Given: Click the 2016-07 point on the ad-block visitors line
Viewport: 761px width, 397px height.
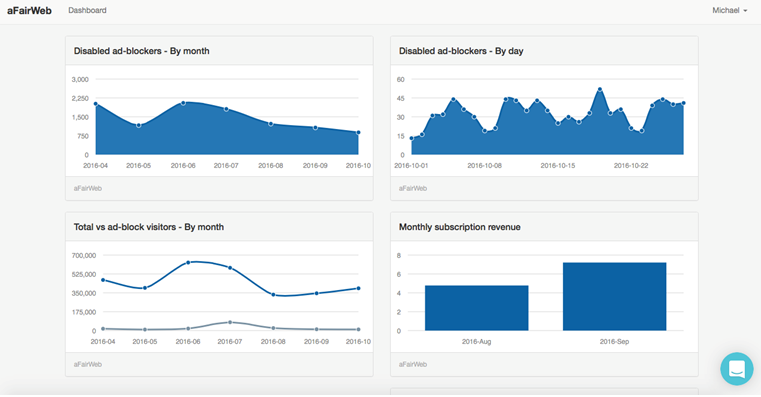Looking at the screenshot, I should (230, 322).
